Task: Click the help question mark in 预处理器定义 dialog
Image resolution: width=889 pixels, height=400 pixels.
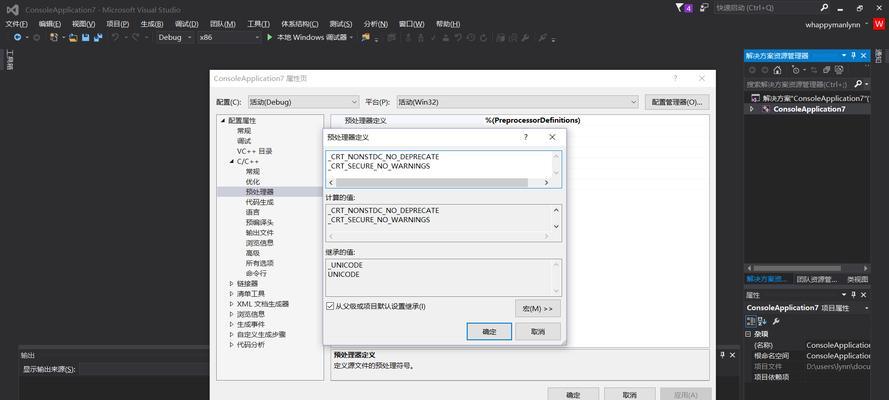Action: (526, 137)
